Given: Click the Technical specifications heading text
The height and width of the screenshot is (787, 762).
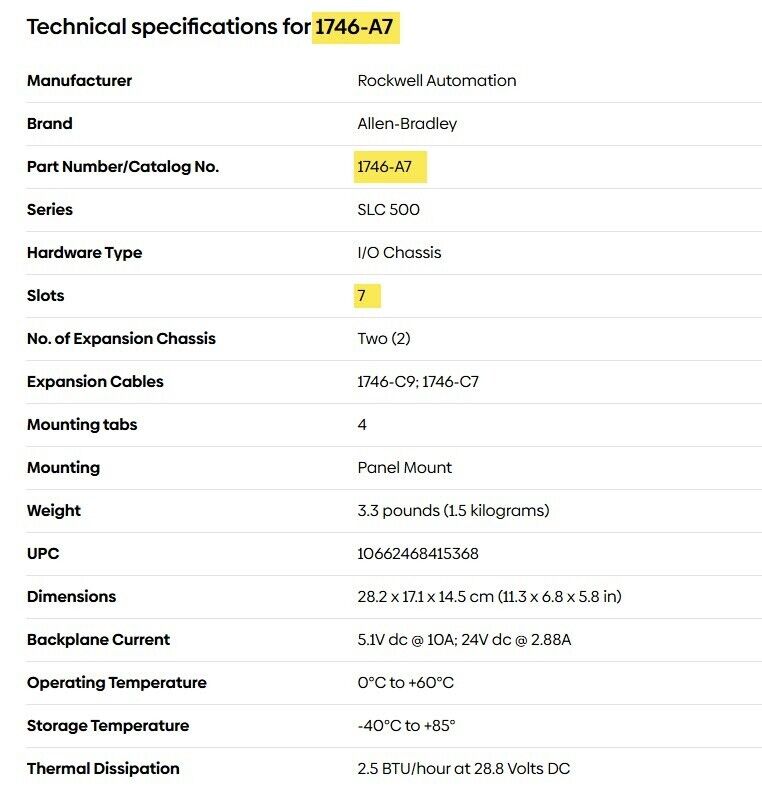Looking at the screenshot, I should (x=168, y=27).
